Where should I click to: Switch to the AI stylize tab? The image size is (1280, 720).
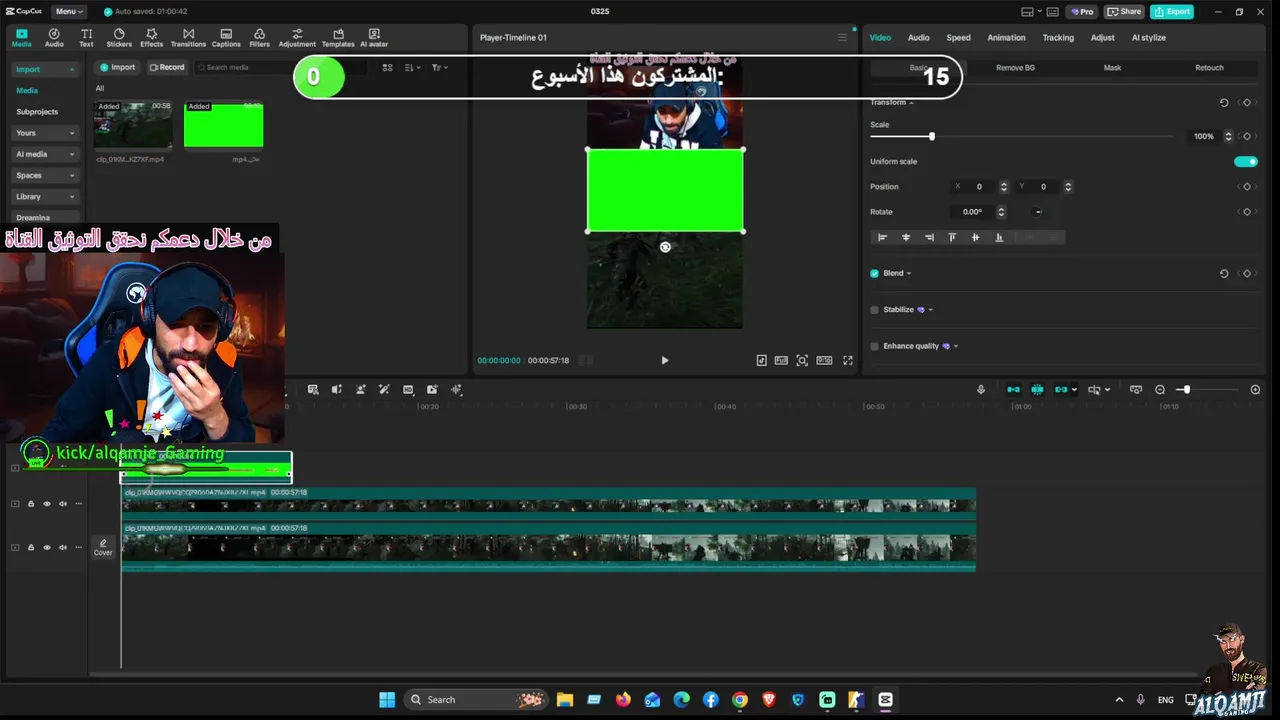(1148, 38)
